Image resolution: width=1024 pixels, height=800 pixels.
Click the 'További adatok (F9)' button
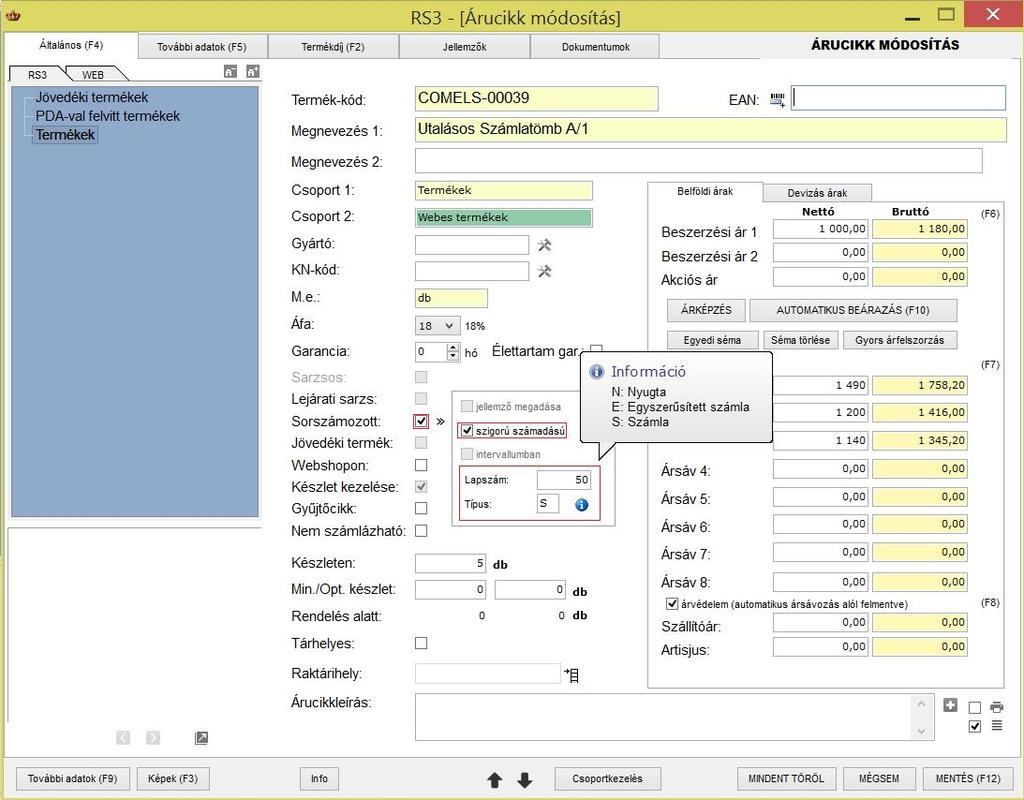pos(72,778)
